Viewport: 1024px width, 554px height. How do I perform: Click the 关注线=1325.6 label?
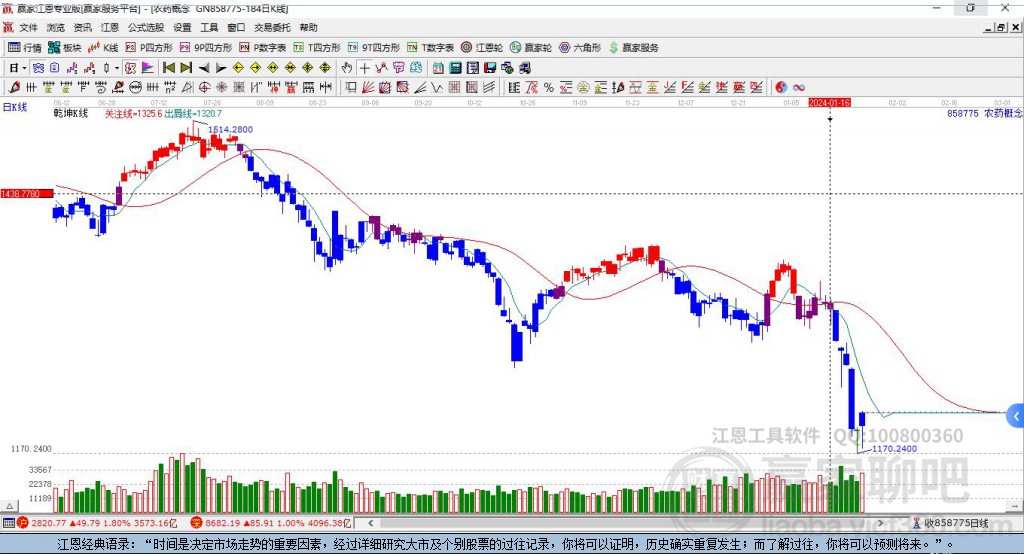pyautogui.click(x=133, y=113)
